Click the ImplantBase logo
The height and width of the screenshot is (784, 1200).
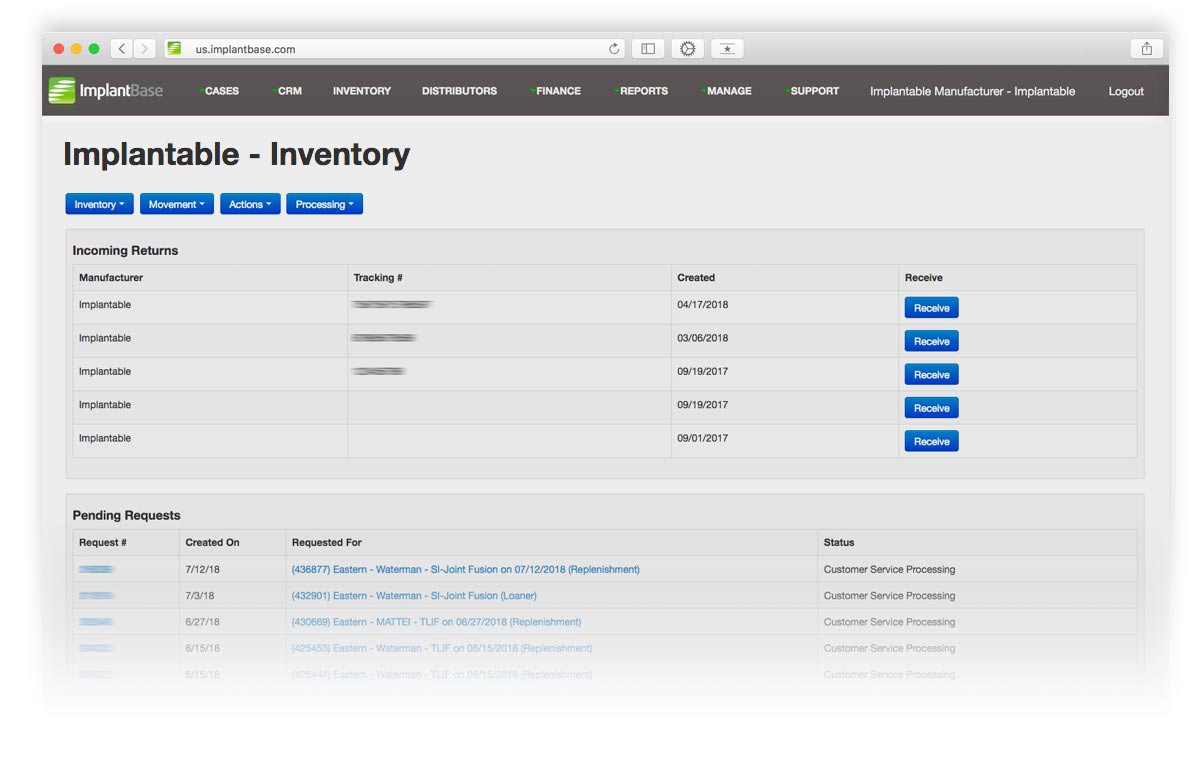[x=106, y=90]
